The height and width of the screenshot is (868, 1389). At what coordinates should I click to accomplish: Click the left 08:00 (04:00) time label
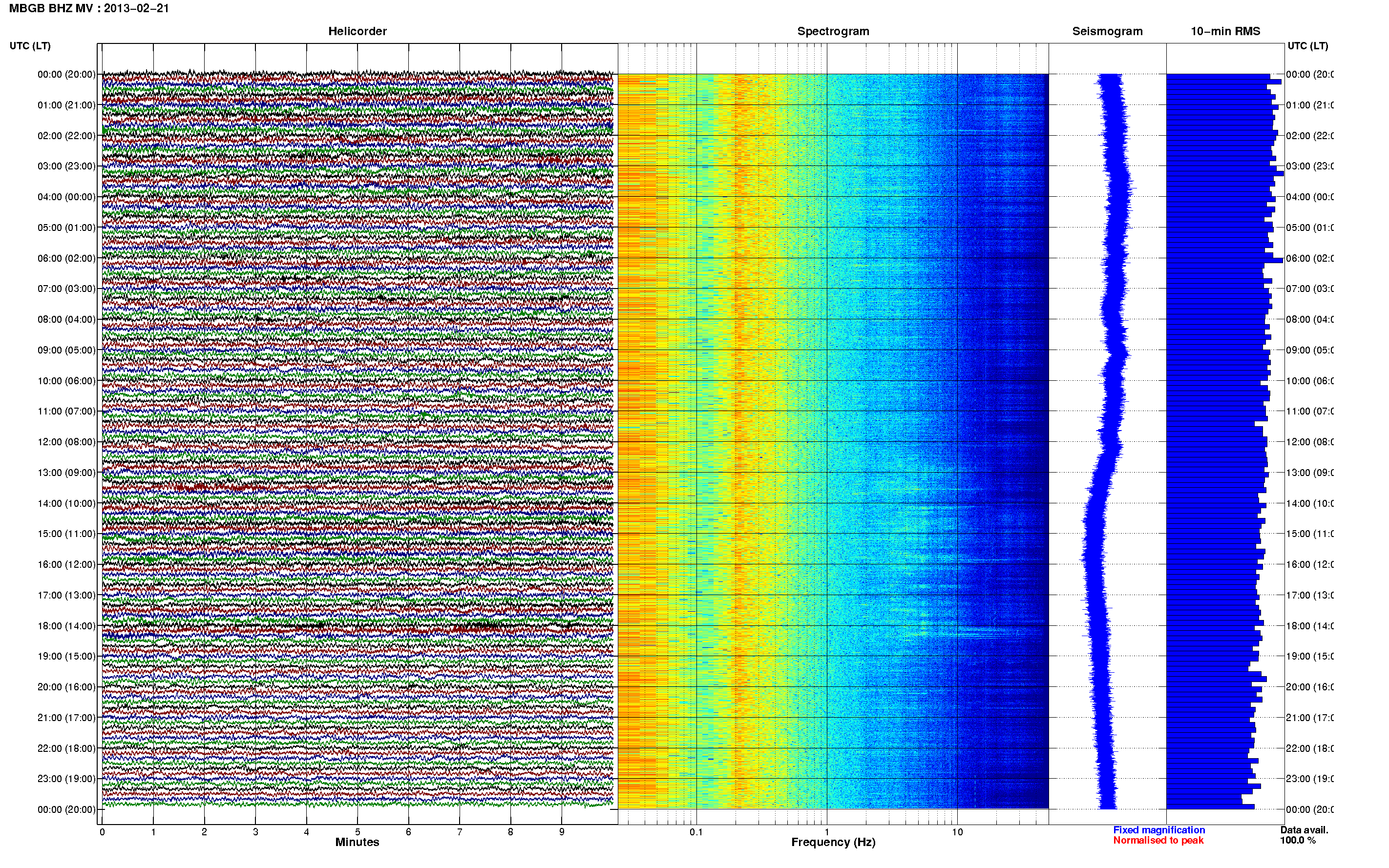pyautogui.click(x=66, y=319)
